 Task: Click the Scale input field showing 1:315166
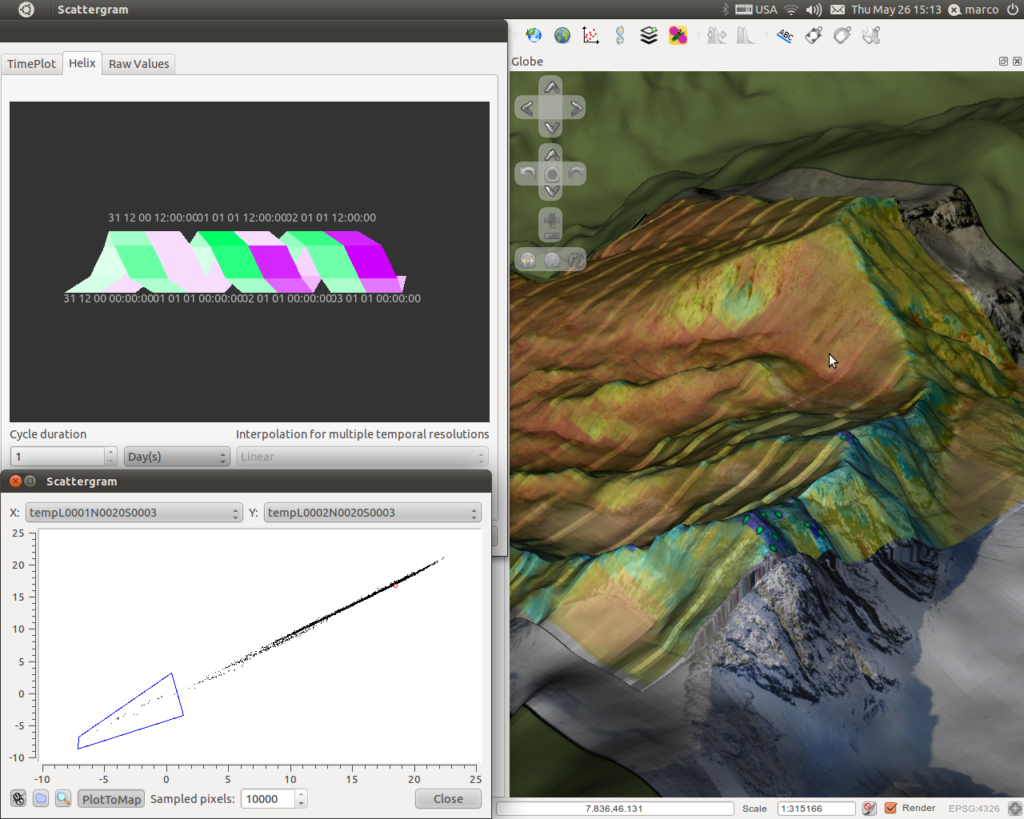click(816, 809)
